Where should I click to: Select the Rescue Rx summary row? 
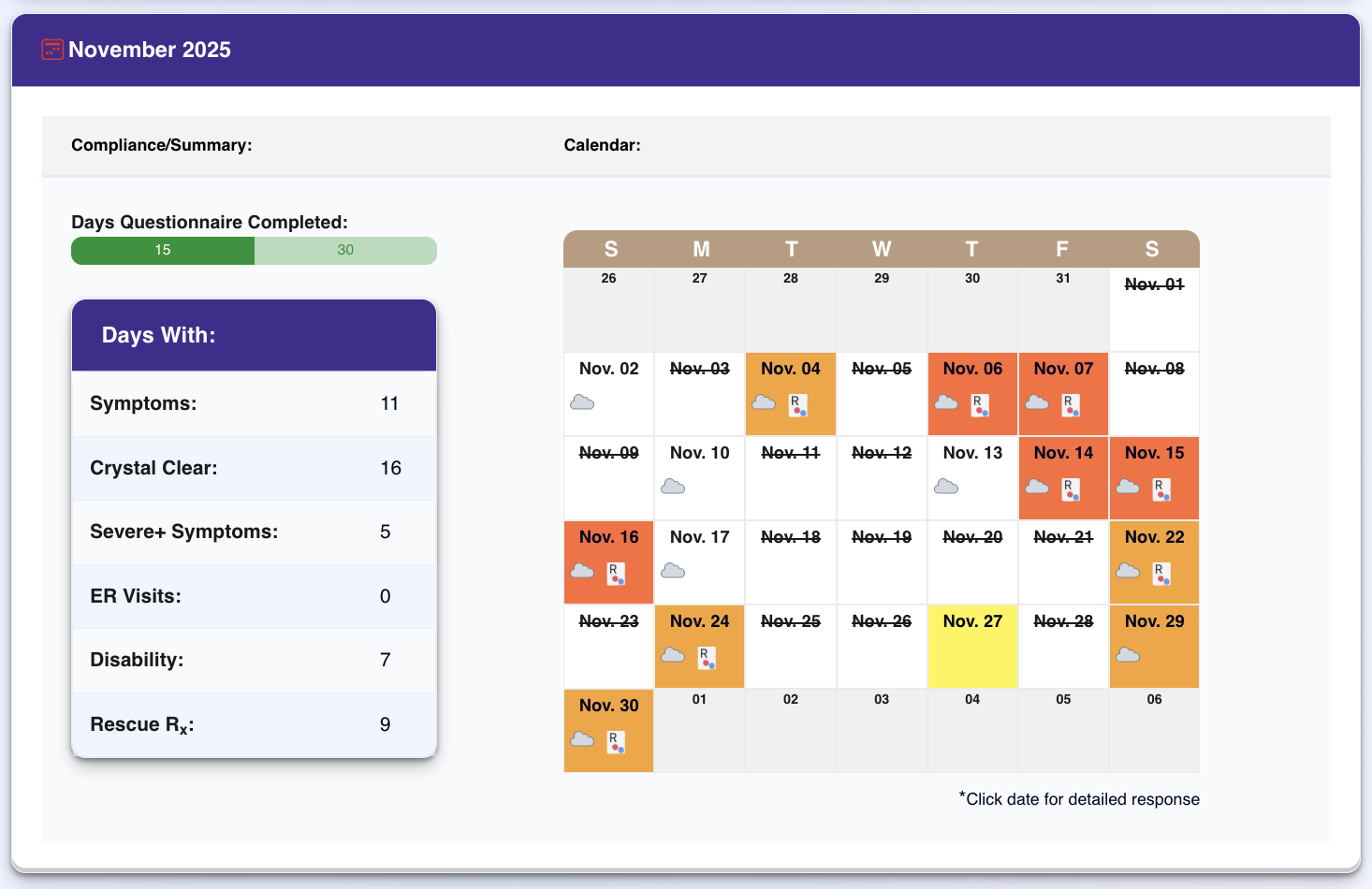254,724
